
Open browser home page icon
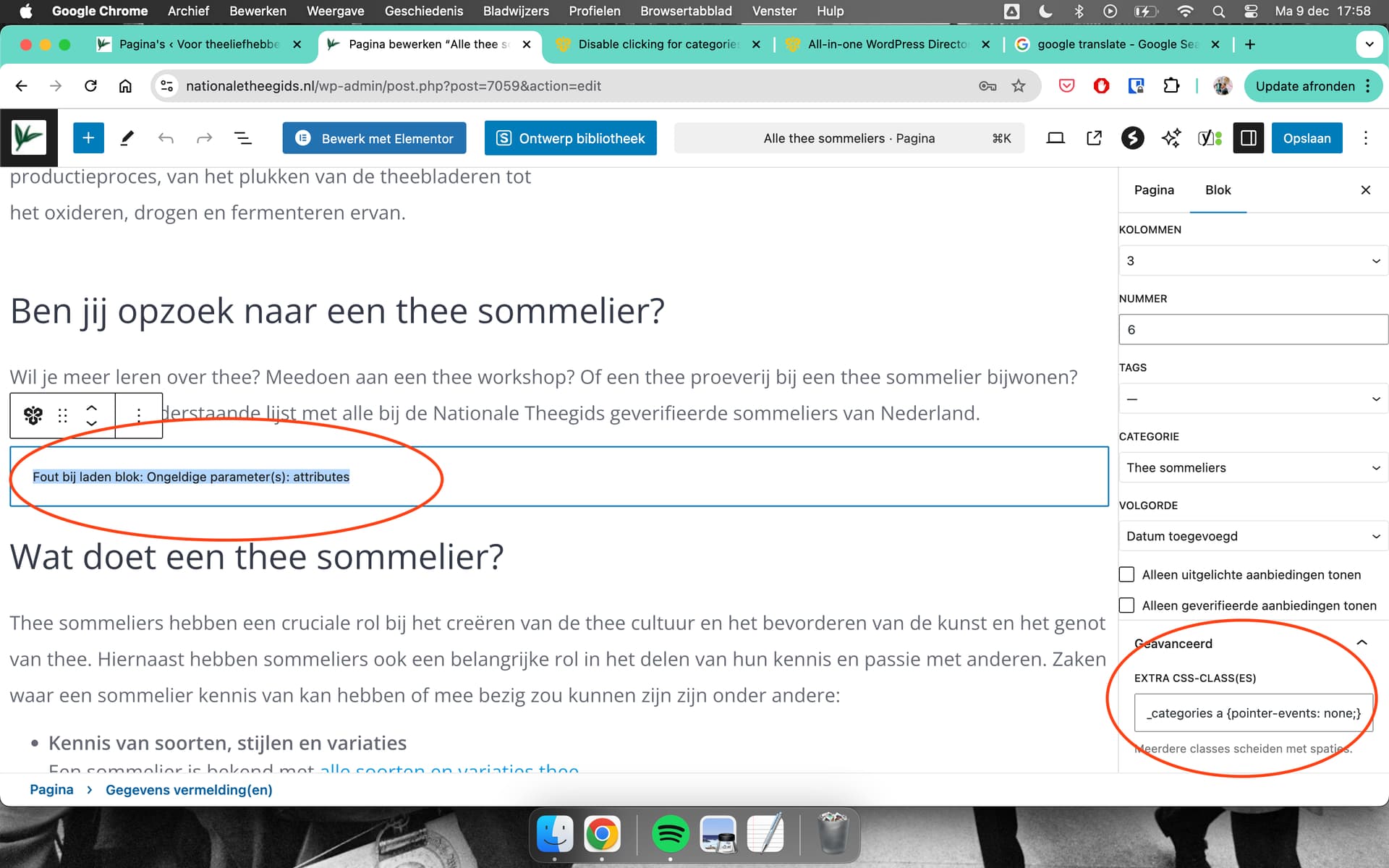pos(125,86)
